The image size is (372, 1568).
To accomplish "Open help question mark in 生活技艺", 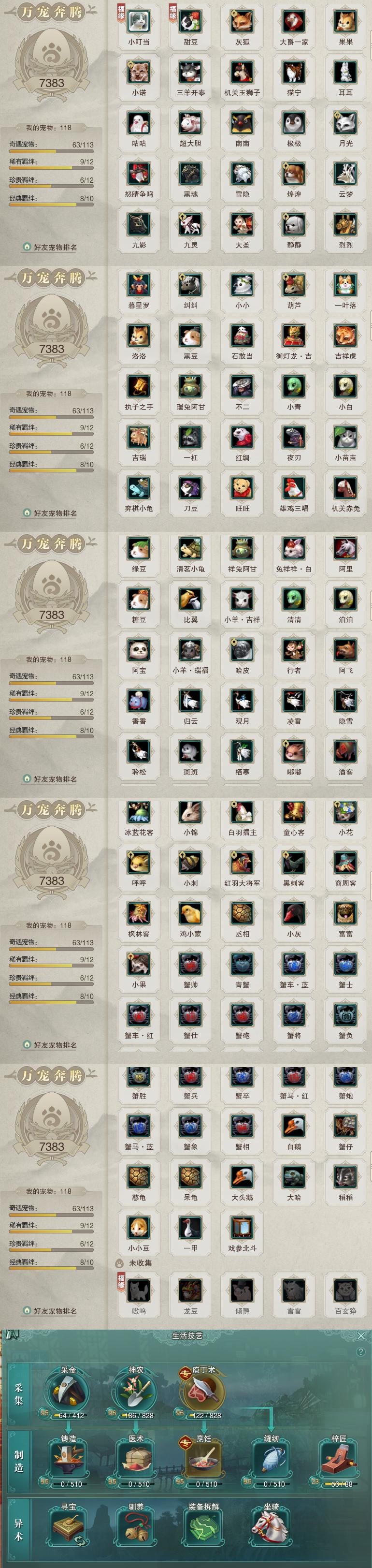I will point(361,1352).
